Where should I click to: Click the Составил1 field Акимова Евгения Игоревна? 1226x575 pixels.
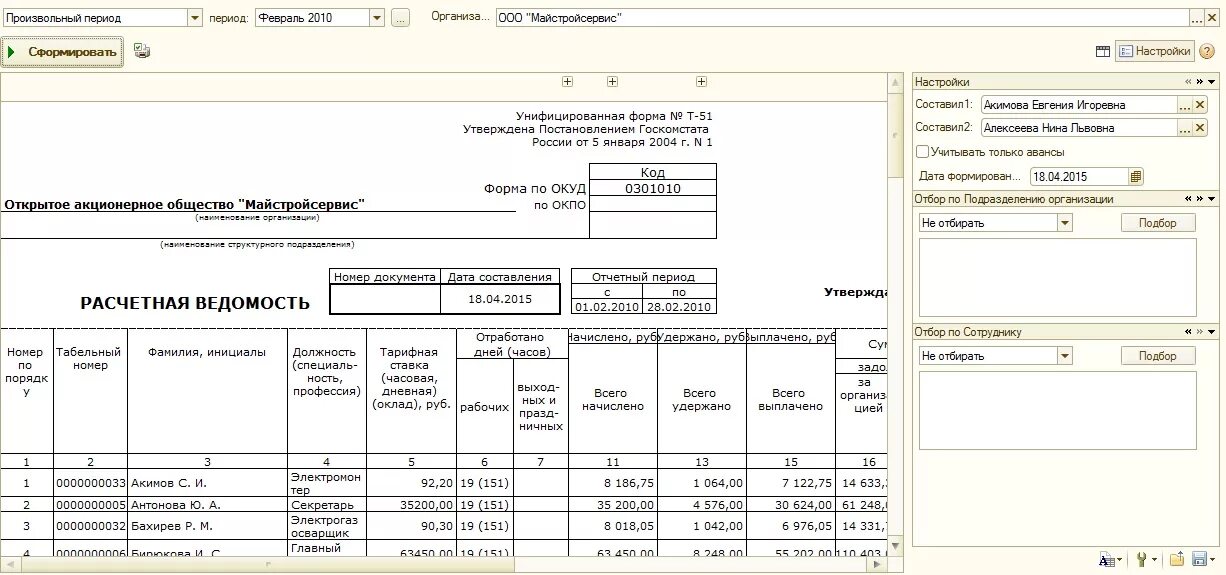(x=1078, y=105)
